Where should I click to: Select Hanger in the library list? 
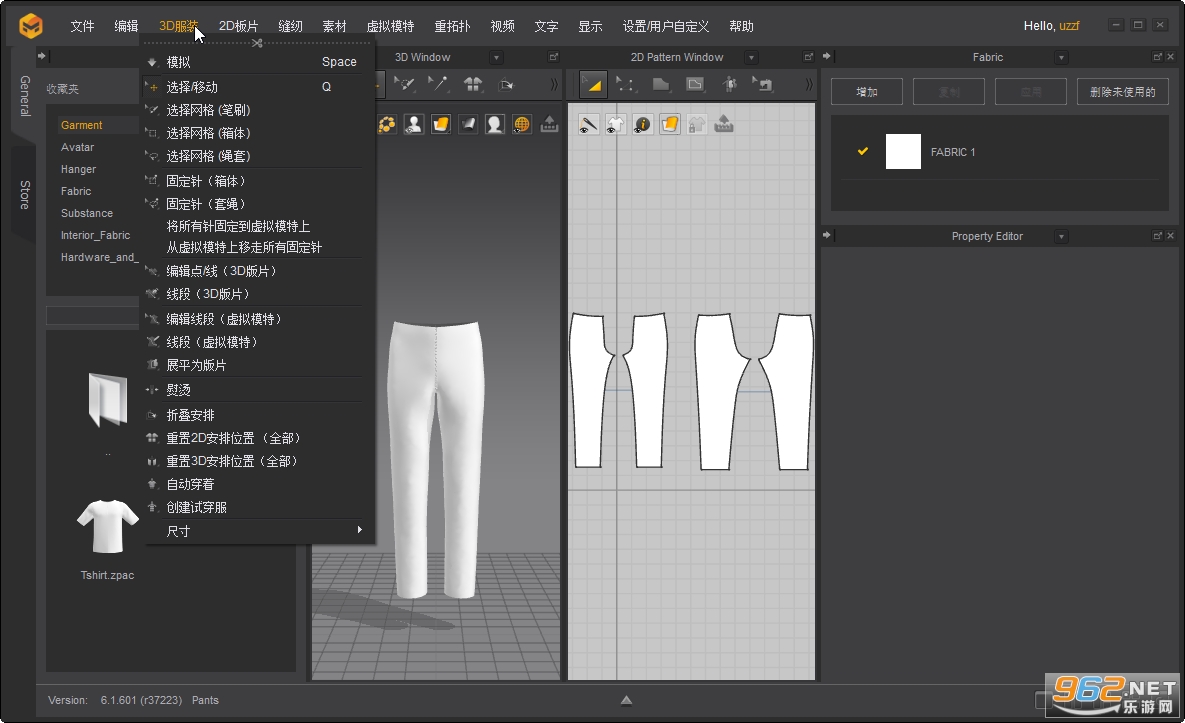point(79,169)
